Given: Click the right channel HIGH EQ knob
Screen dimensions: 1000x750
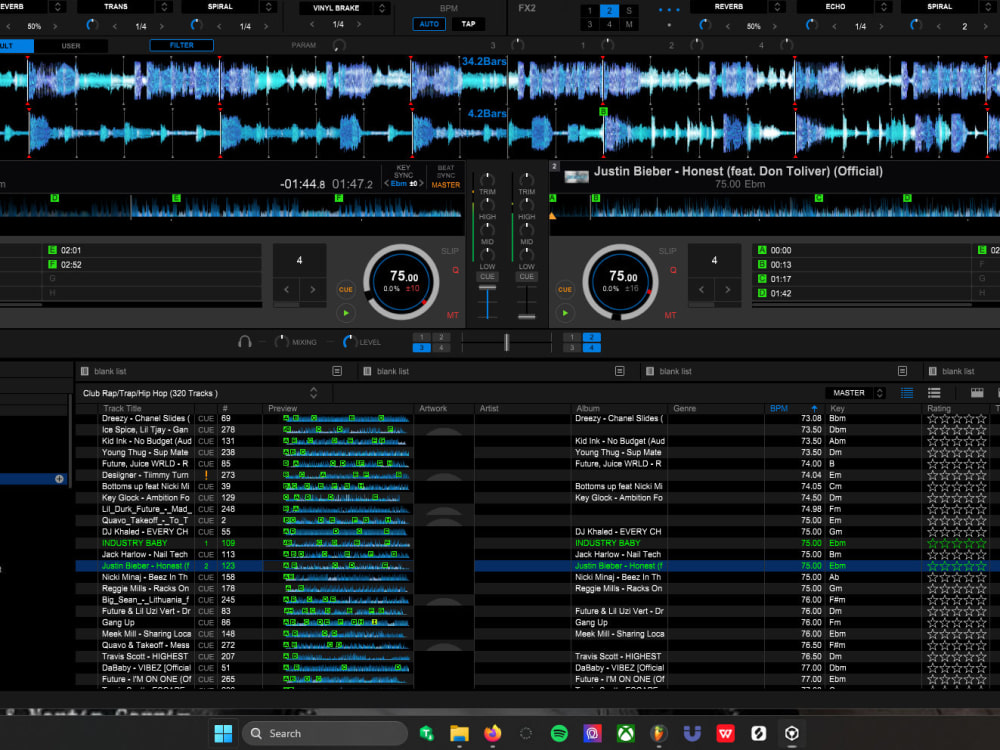Looking at the screenshot, I should [526, 205].
